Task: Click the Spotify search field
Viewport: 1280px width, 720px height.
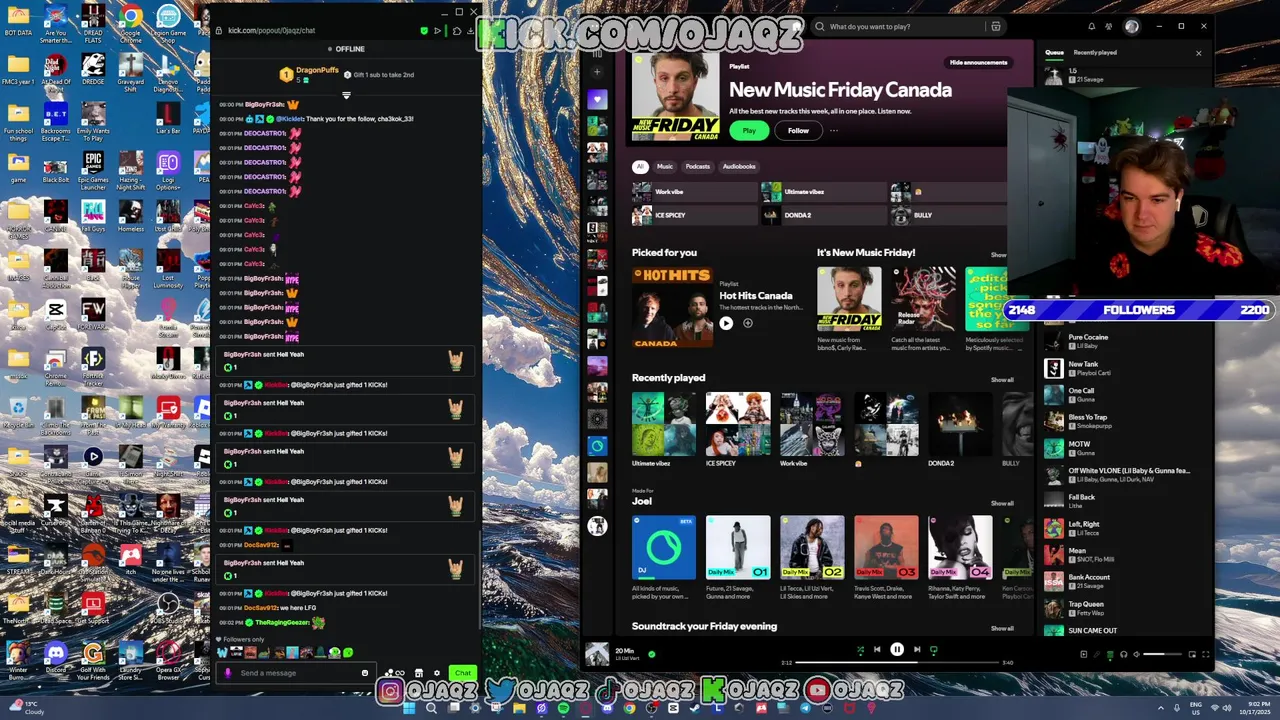Action: 900,27
